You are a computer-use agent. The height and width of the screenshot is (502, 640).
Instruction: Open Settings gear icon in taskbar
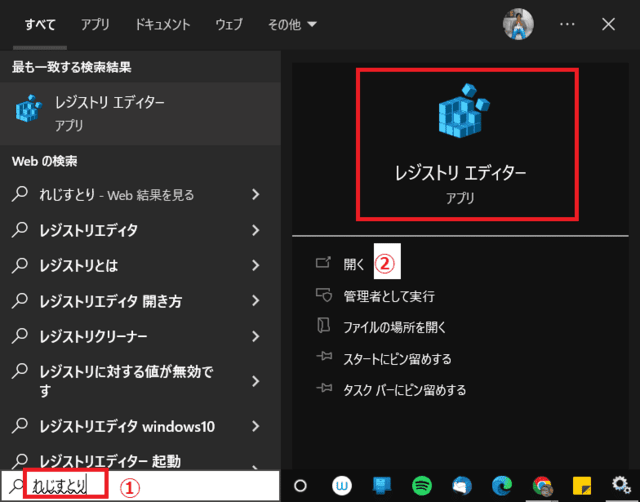coord(621,486)
